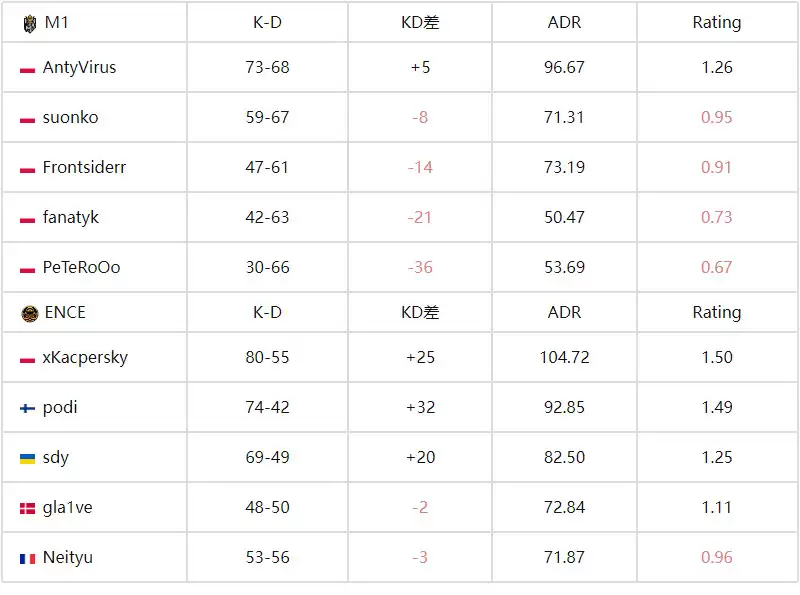This screenshot has width=800, height=595.
Task: Click the Polish flag beside xKacpersky
Action: (28, 358)
